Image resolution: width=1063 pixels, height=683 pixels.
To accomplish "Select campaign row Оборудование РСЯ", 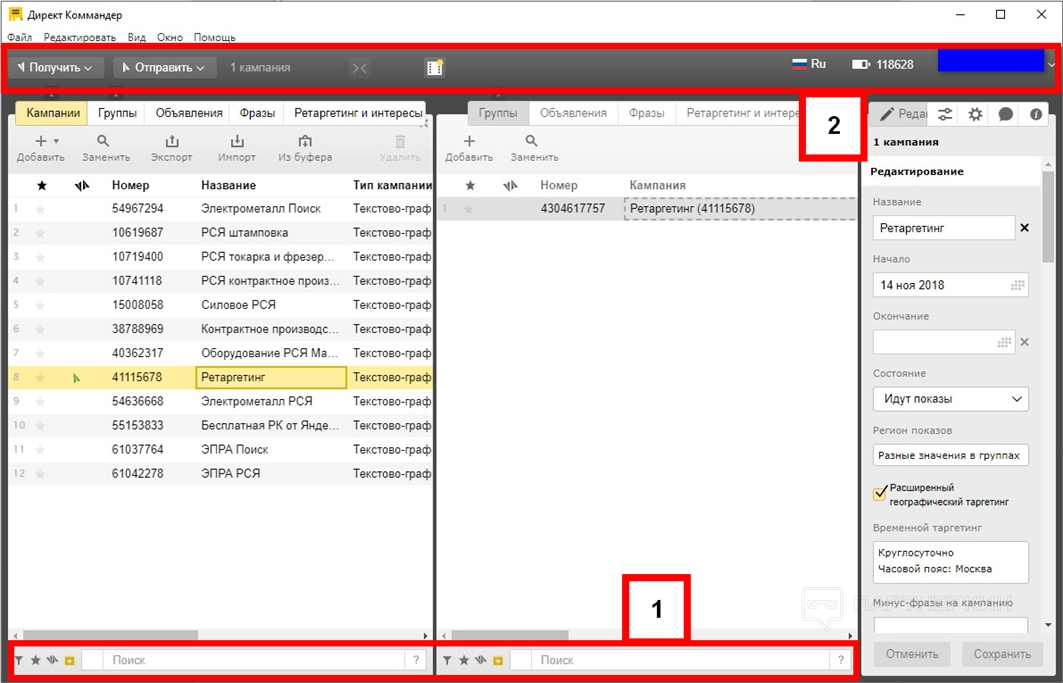I will point(220,353).
